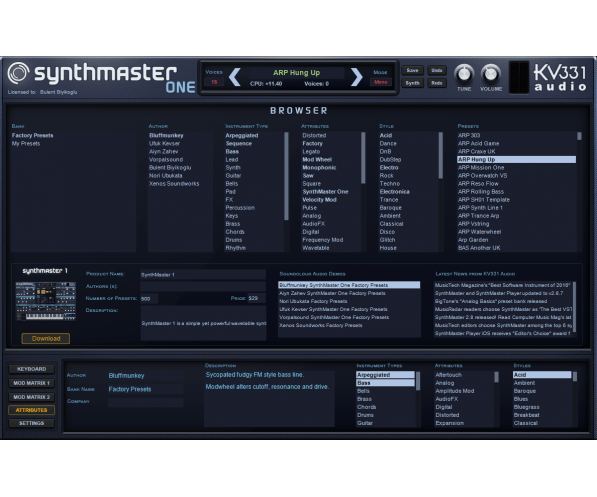Select preset ARP Acid Game

pos(478,144)
